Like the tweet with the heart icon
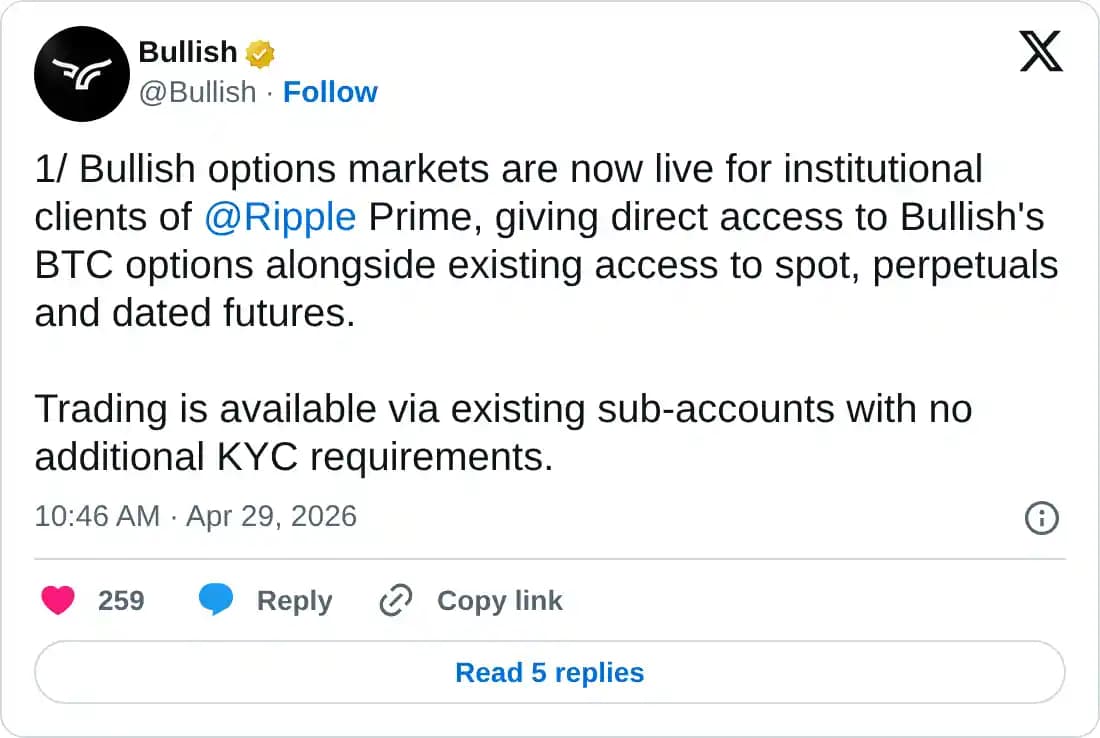 (x=58, y=600)
